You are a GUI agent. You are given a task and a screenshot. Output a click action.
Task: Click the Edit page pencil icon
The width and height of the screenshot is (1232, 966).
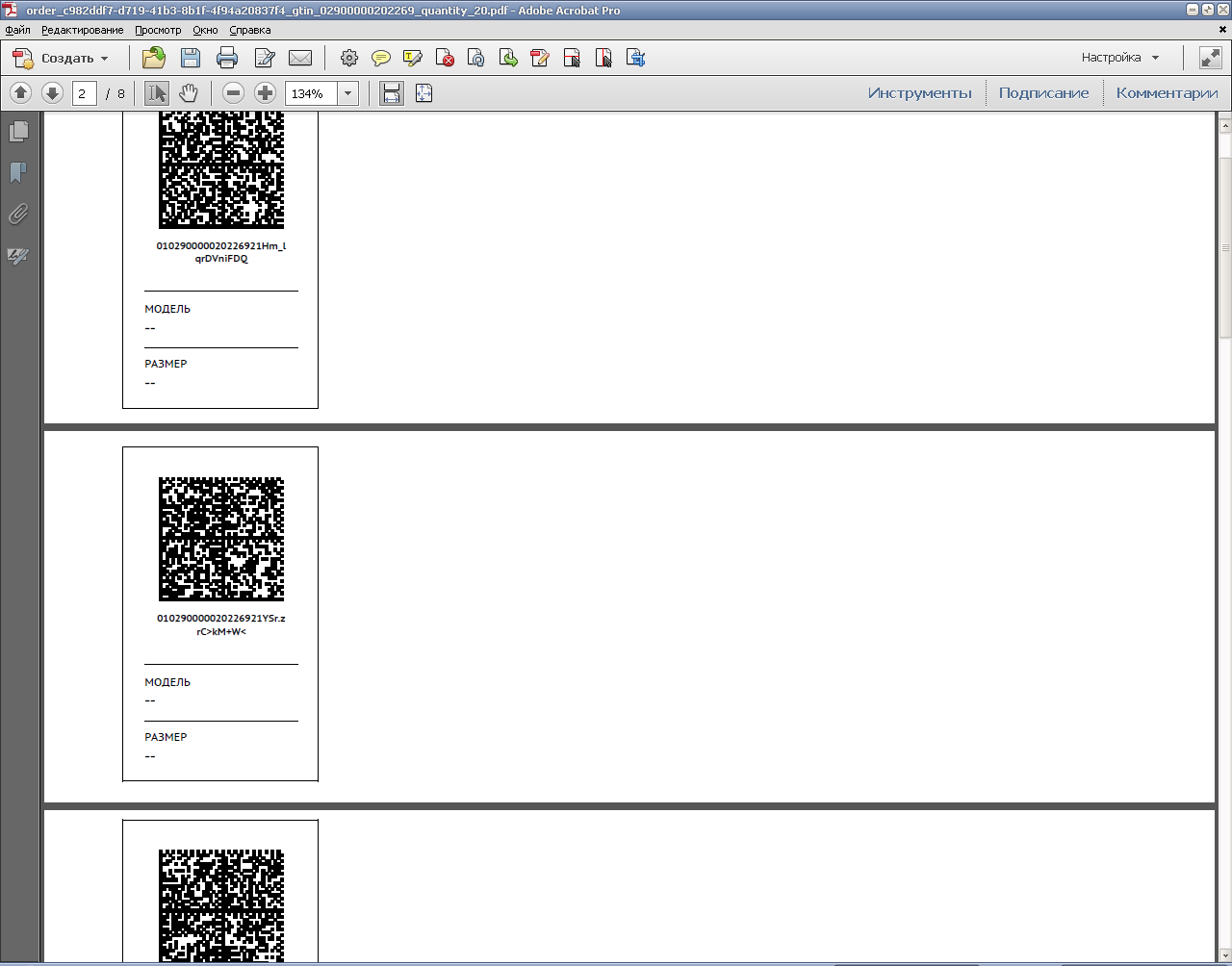[265, 58]
